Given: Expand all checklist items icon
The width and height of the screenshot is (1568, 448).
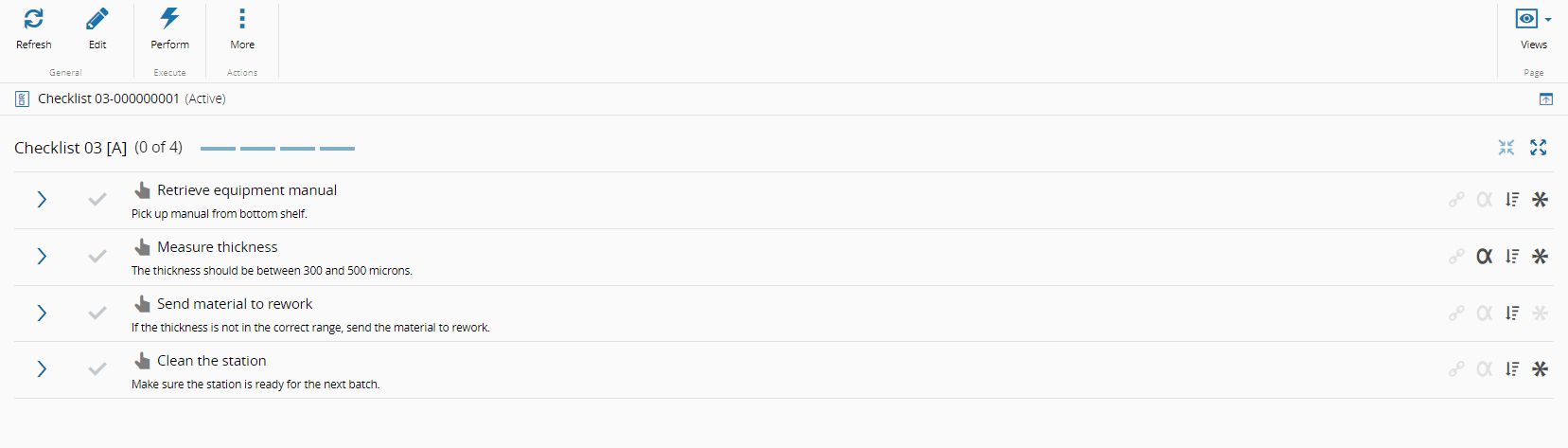Looking at the screenshot, I should coord(1539,148).
